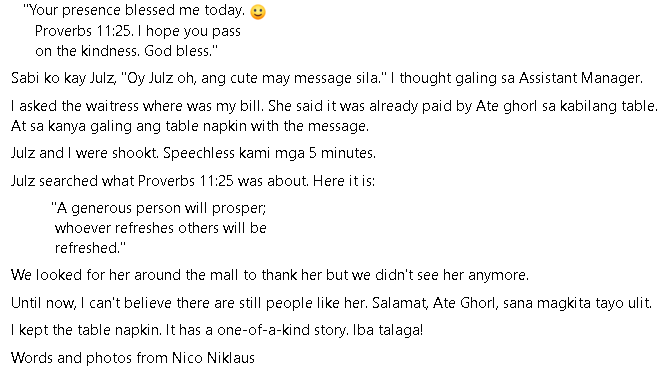Image resolution: width=669 pixels, height=373 pixels.
Task: Click the name 'Nico Niklaus' credit
Action: pos(213,358)
